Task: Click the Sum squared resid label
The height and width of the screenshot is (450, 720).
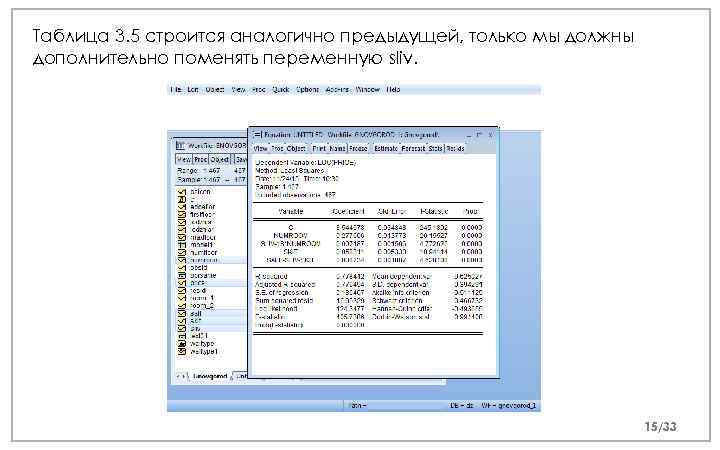Action: (x=284, y=300)
